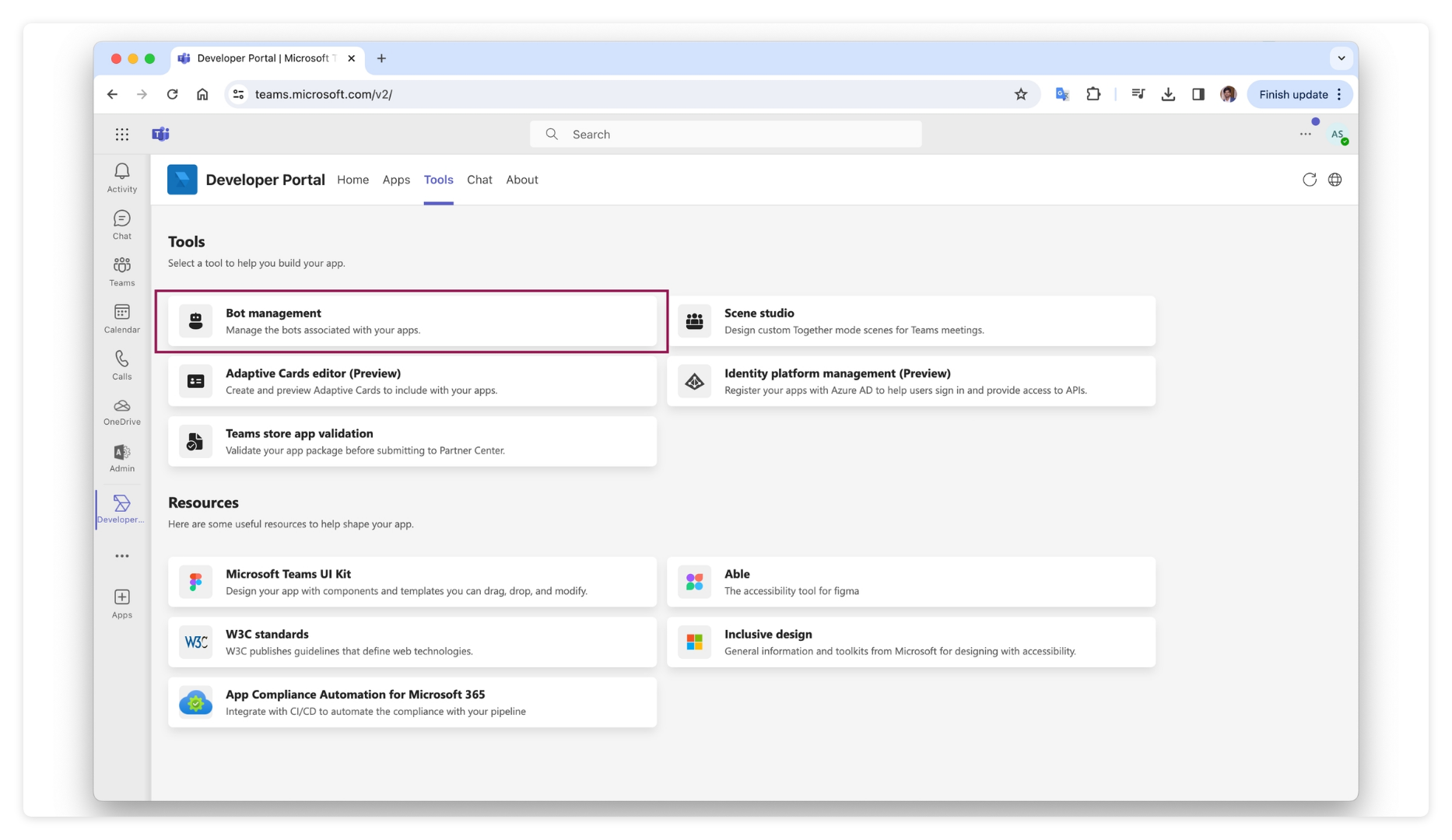Viewport: 1452px width, 840px height.
Task: Select the Activity bell in the sidebar
Action: (121, 171)
